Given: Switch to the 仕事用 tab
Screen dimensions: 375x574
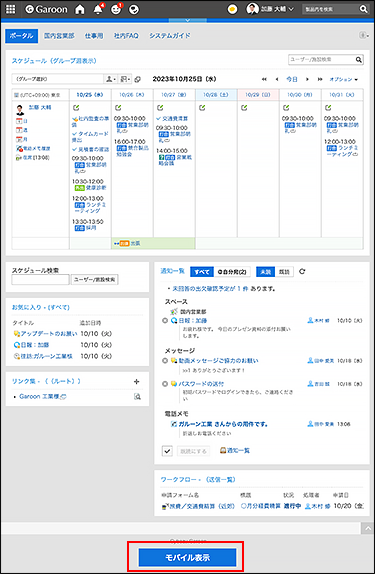Looking at the screenshot, I should [x=94, y=36].
